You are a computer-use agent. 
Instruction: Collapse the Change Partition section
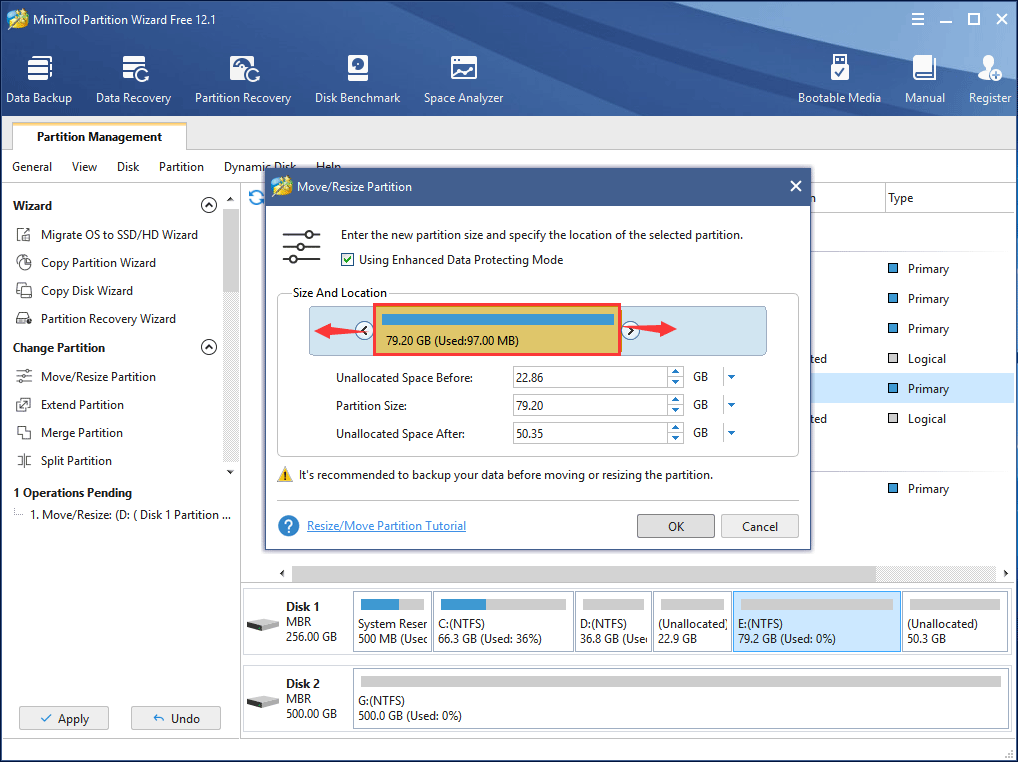point(209,347)
